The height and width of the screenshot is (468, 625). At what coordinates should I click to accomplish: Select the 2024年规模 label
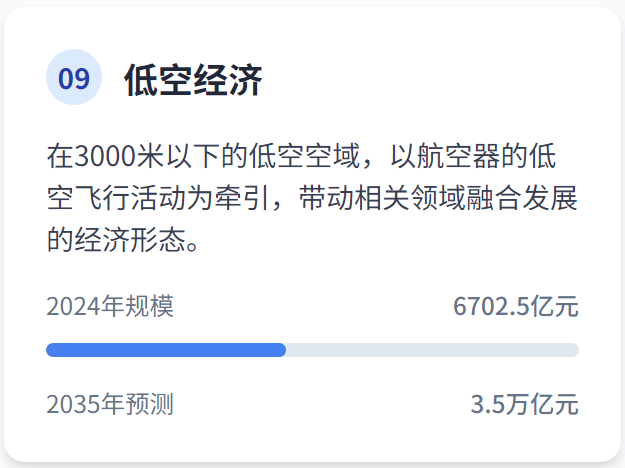110,306
